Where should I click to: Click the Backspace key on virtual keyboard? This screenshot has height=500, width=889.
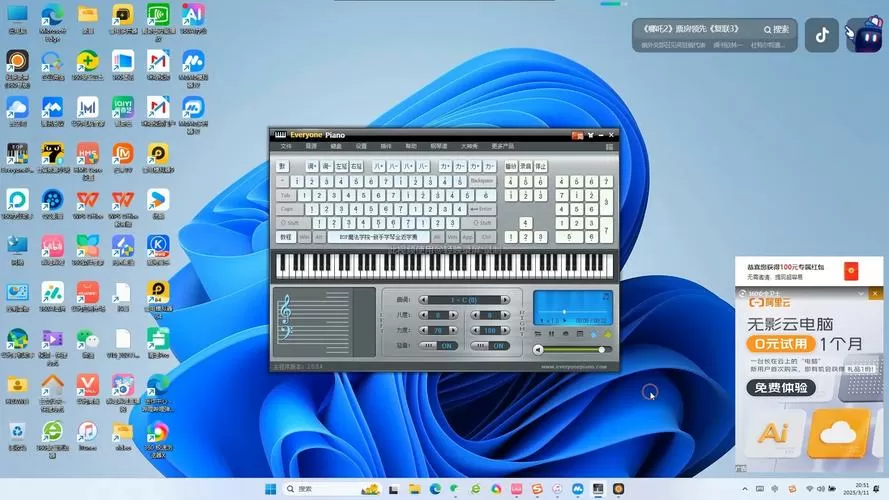pos(482,181)
